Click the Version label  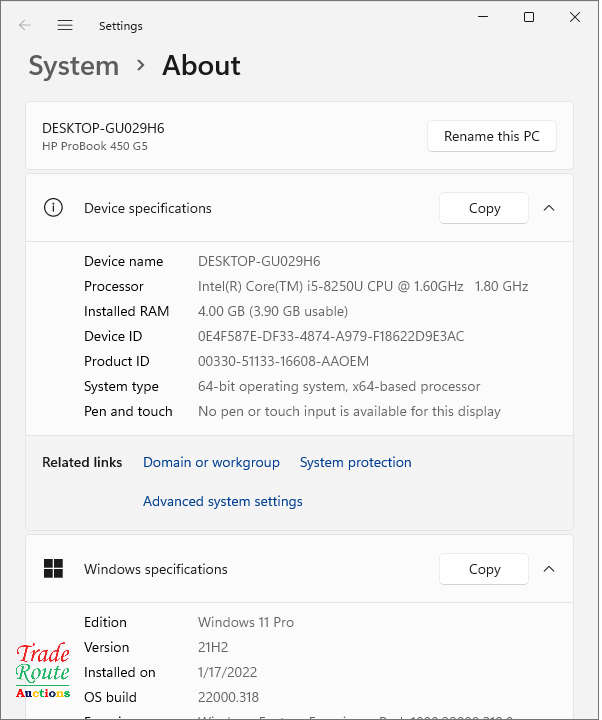point(107,647)
